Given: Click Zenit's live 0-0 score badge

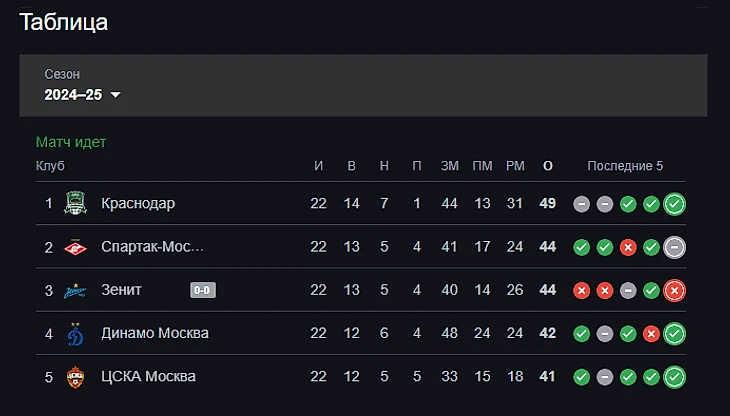Looking at the screenshot, I should pos(203,290).
